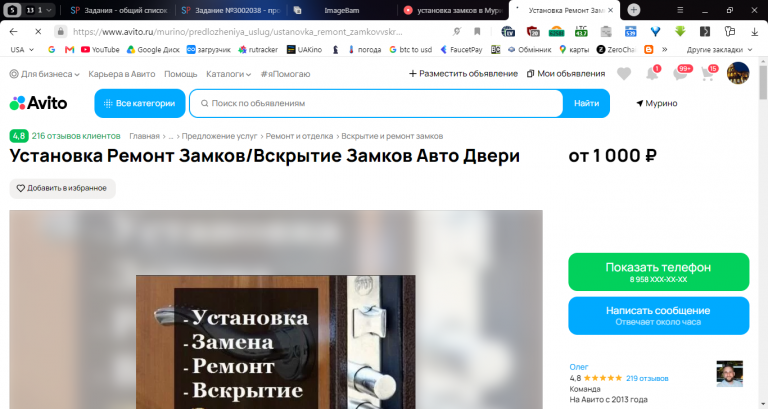Open the browser main menu hamburger icon
The image size is (768, 409).
coord(680,10)
